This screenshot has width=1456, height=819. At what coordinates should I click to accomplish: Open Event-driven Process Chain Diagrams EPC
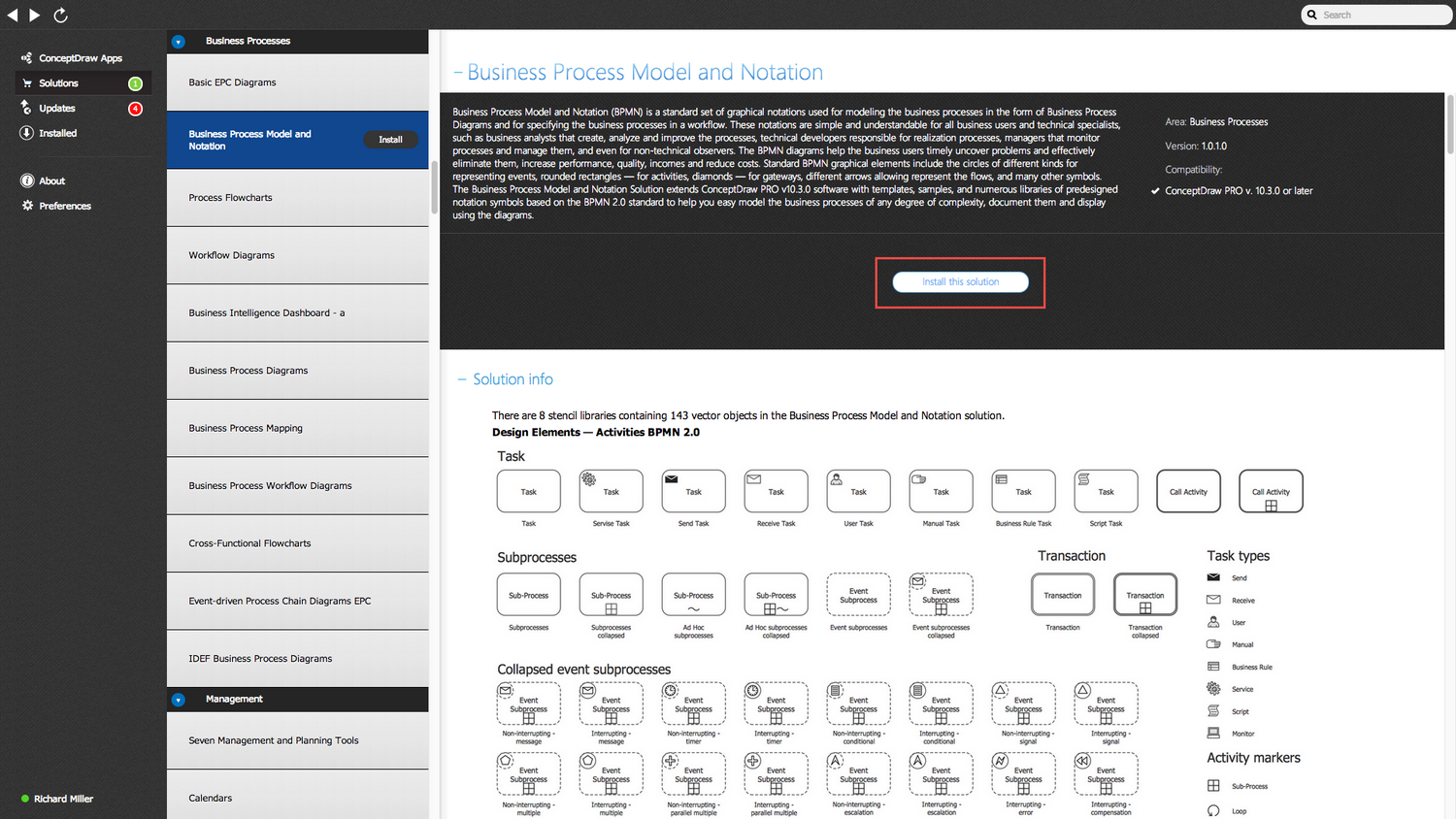tap(297, 601)
